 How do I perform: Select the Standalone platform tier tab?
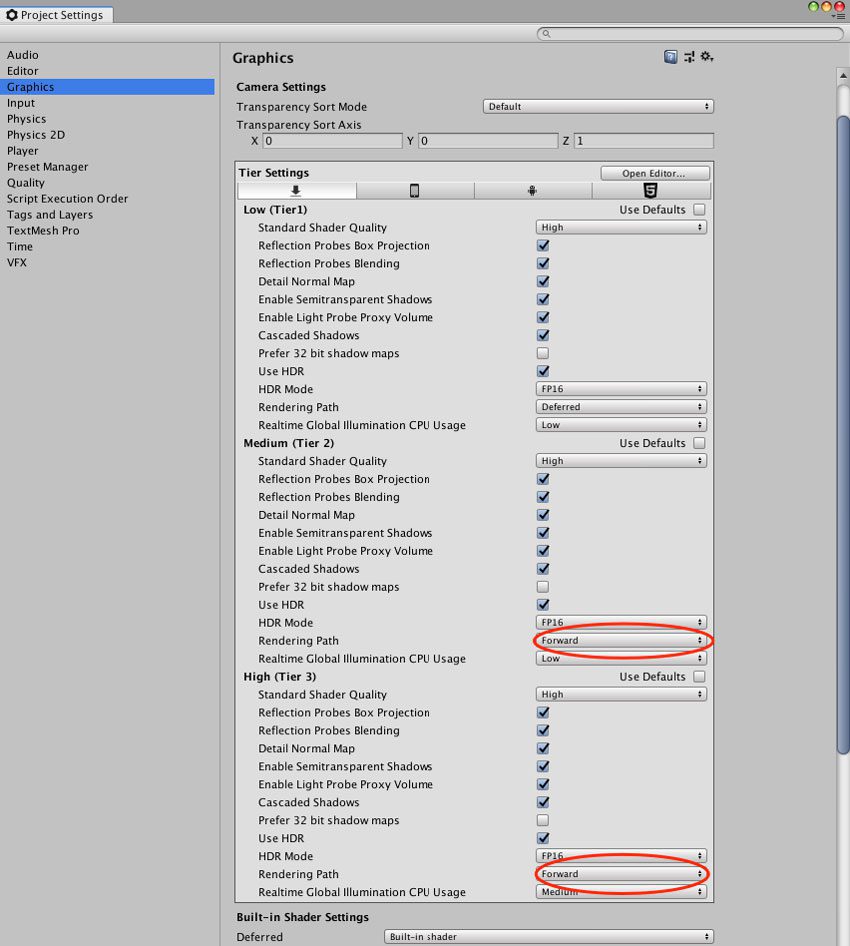296,191
